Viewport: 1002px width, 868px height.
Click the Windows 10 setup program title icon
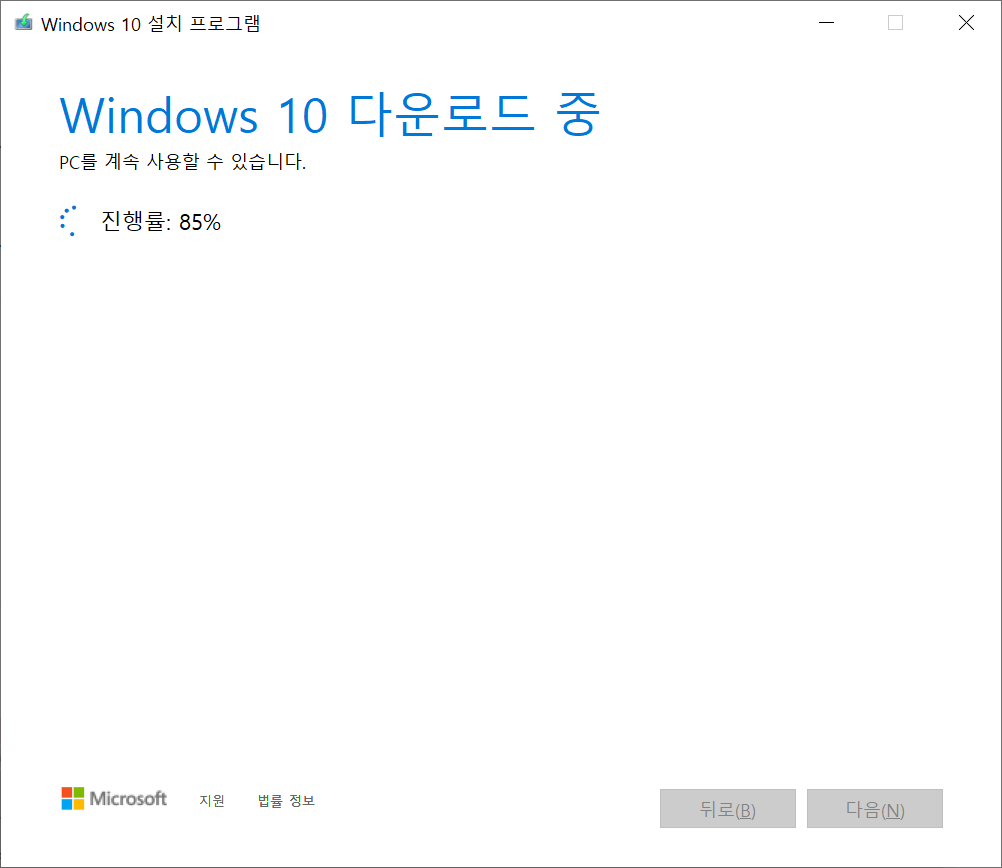click(24, 23)
